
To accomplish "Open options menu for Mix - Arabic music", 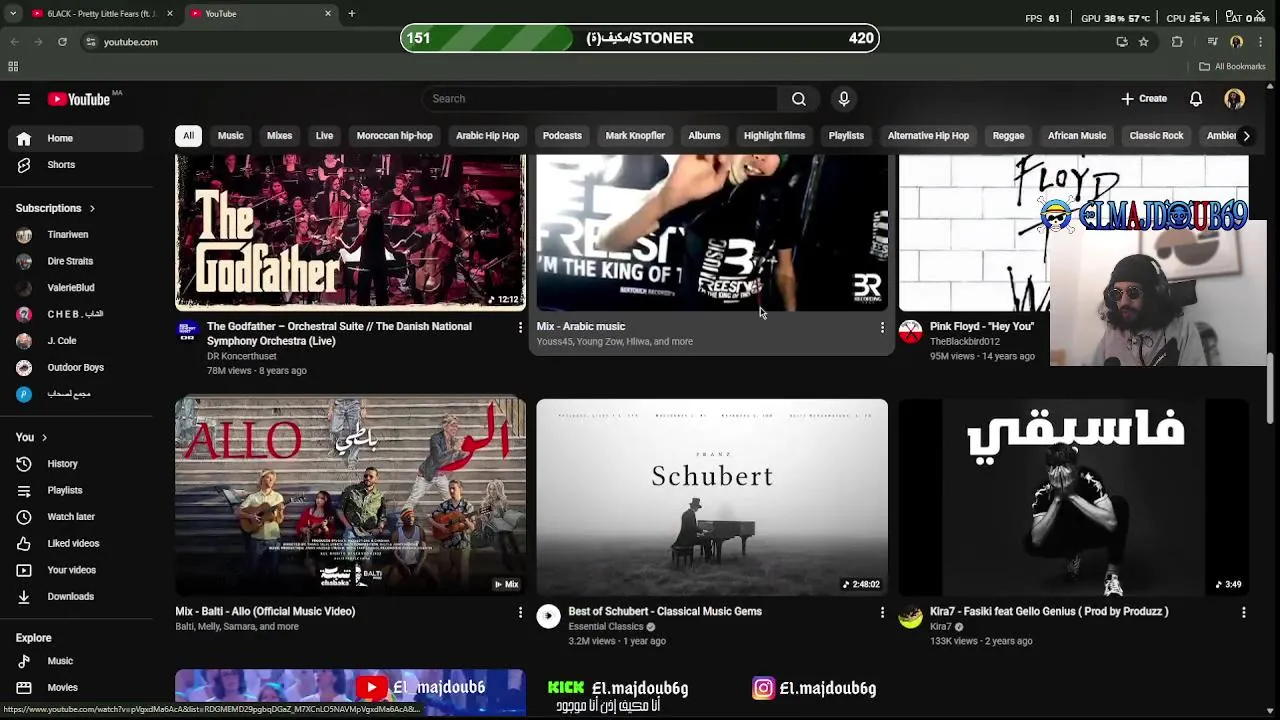I will point(882,327).
